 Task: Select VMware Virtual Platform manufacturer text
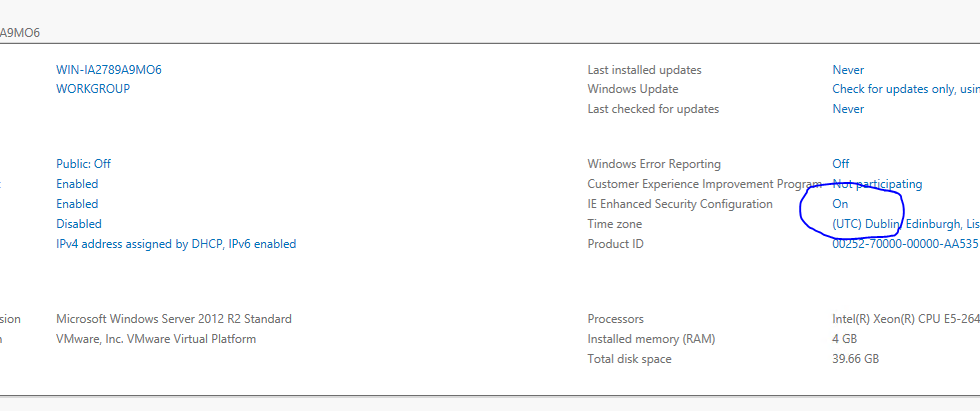tap(156, 339)
